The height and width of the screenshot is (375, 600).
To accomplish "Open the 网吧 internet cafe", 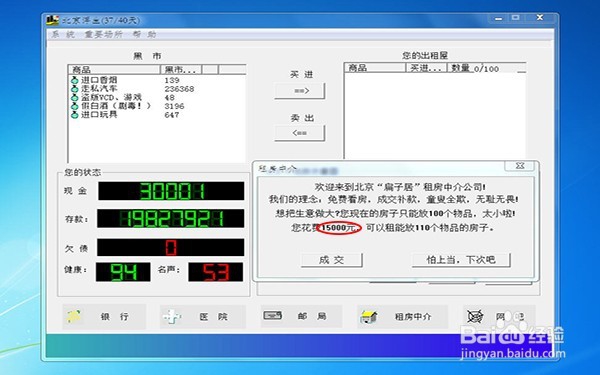I will coord(499,316).
